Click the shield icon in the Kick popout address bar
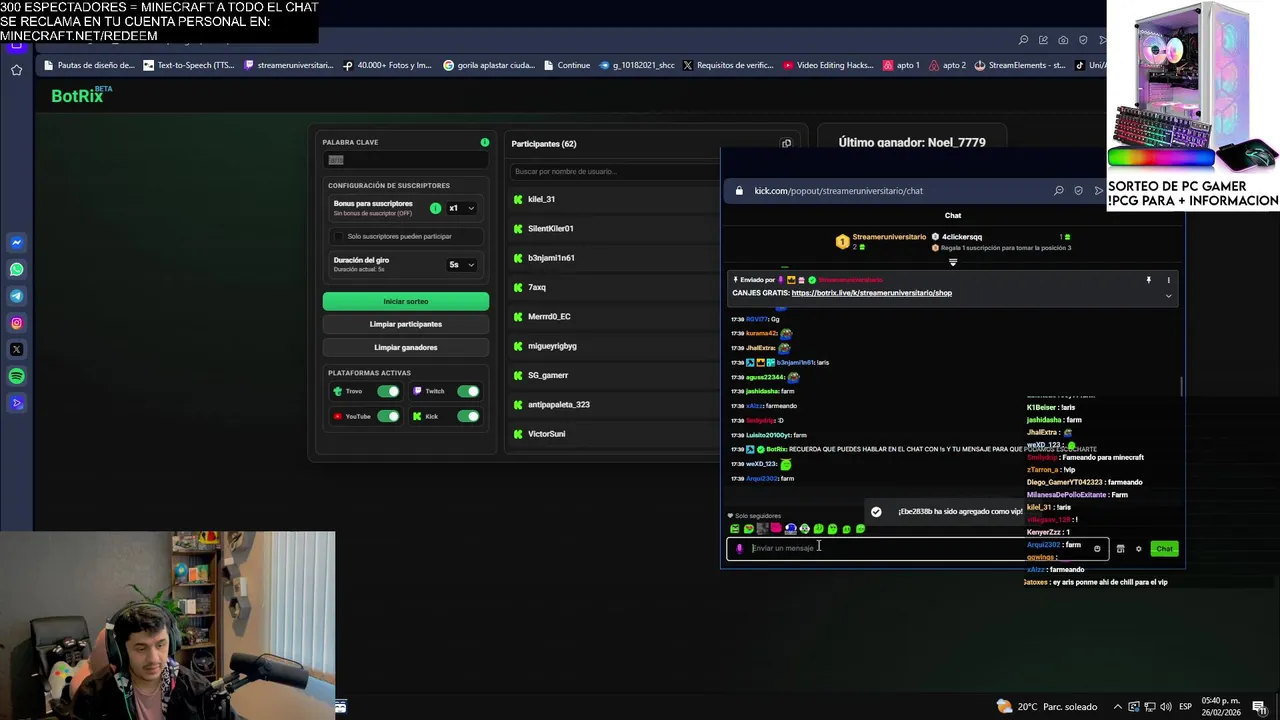Viewport: 1280px width, 720px height. tap(1078, 190)
